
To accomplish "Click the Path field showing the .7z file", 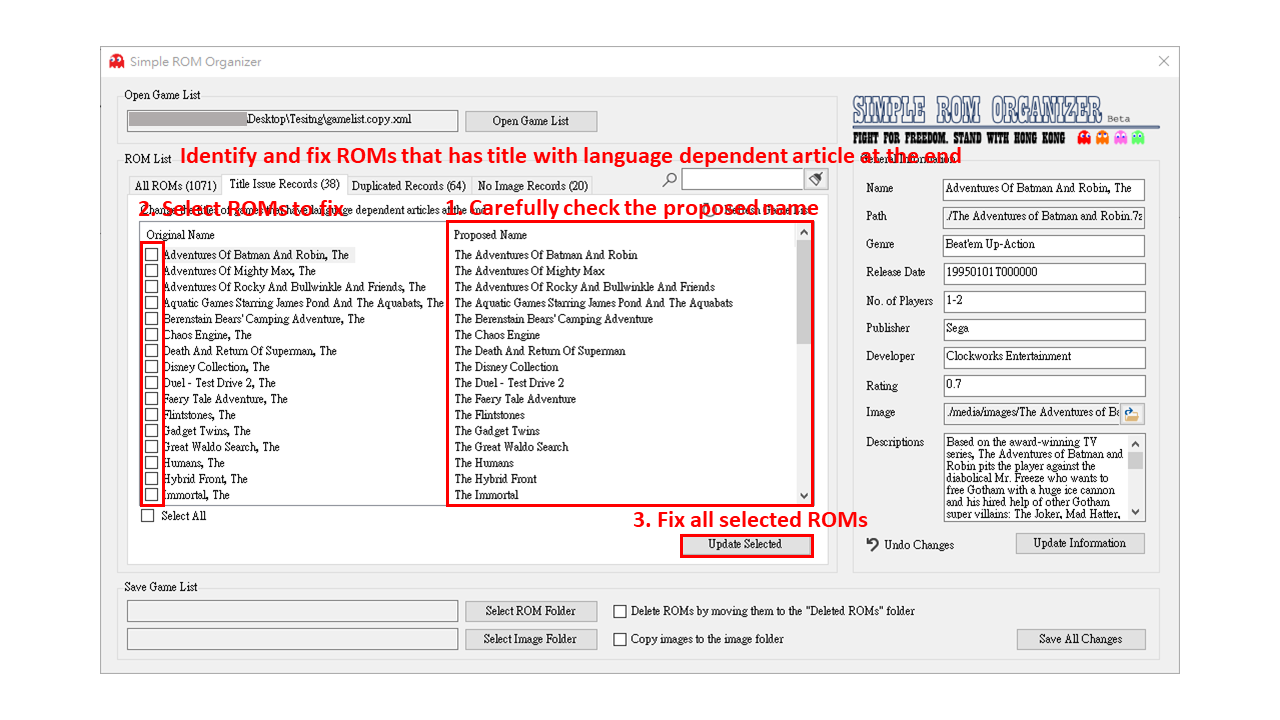I will coord(1043,216).
